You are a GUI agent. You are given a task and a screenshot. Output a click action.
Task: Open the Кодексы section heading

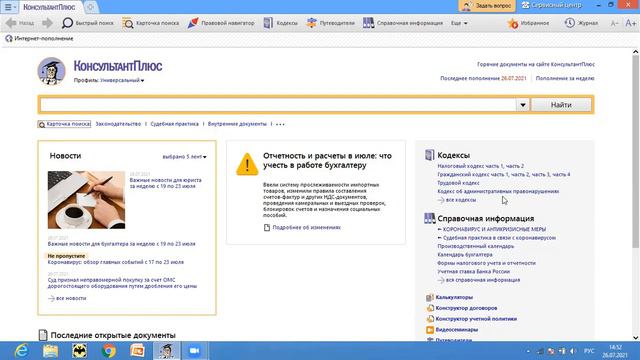point(453,155)
